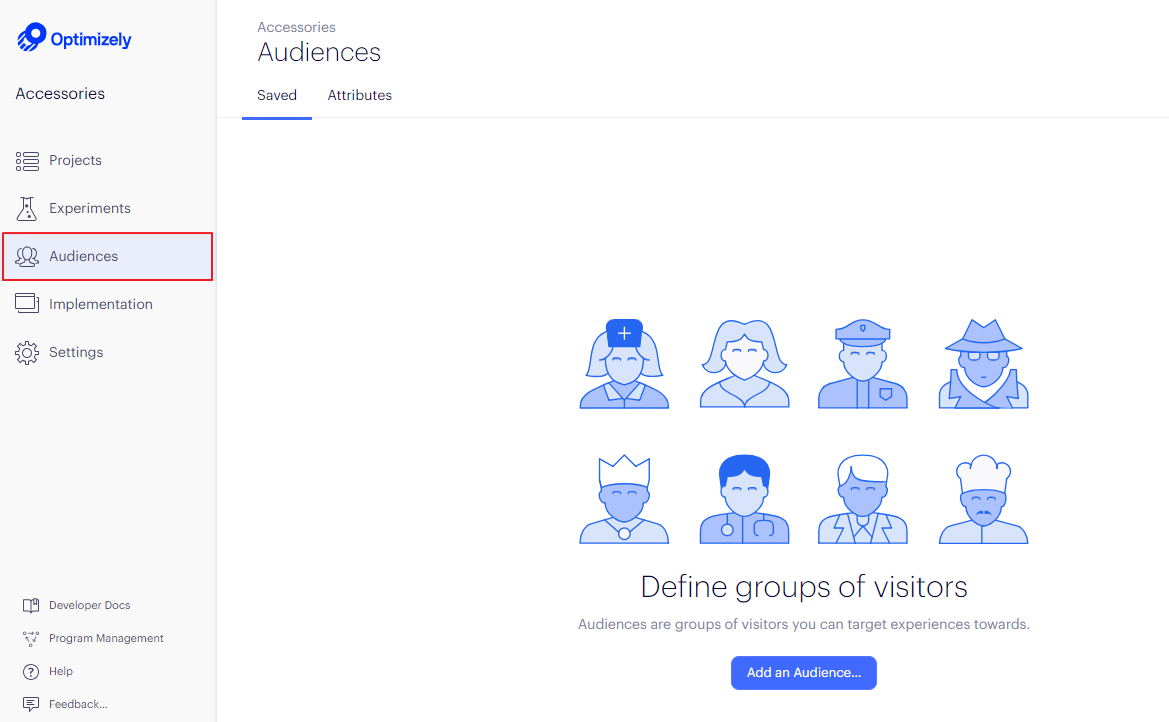Click the Feedback speech bubble icon
Image resolution: width=1169 pixels, height=722 pixels.
(x=31, y=704)
